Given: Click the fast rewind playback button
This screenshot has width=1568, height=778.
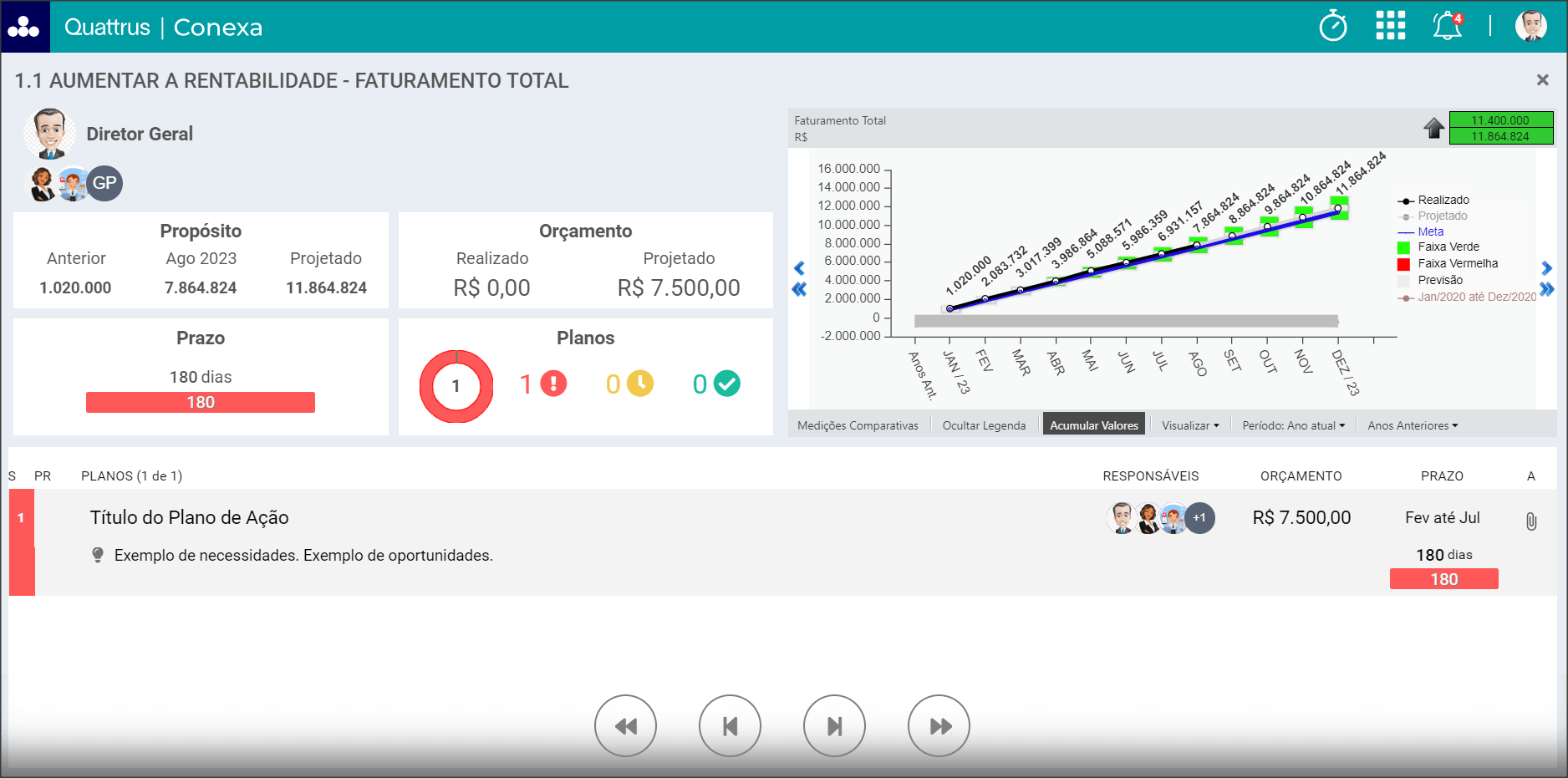Looking at the screenshot, I should 625,725.
